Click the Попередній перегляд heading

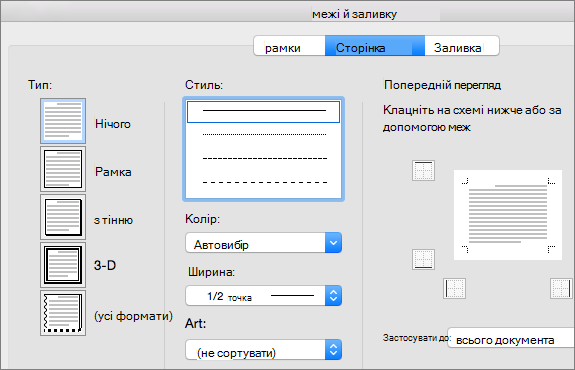(x=442, y=85)
